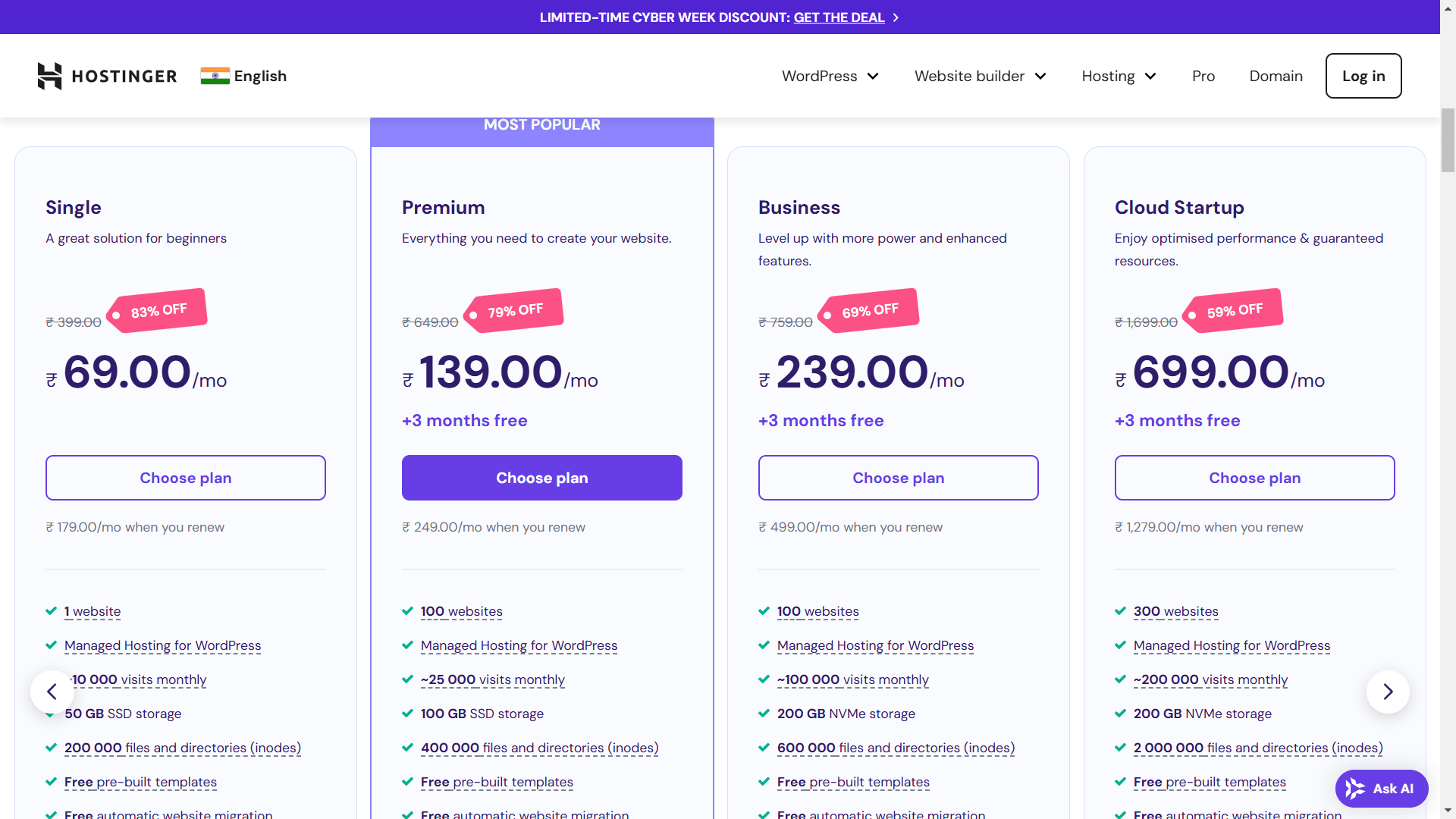1456x819 pixels.
Task: Select Choose plan for Business
Action: (x=898, y=478)
